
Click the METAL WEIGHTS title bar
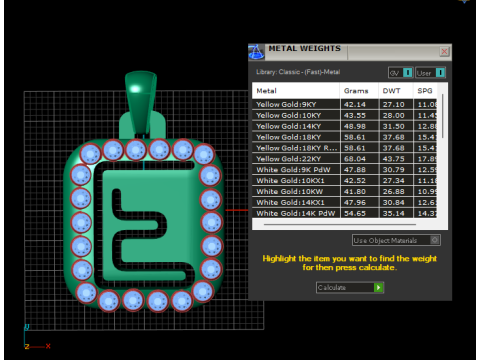[350, 52]
